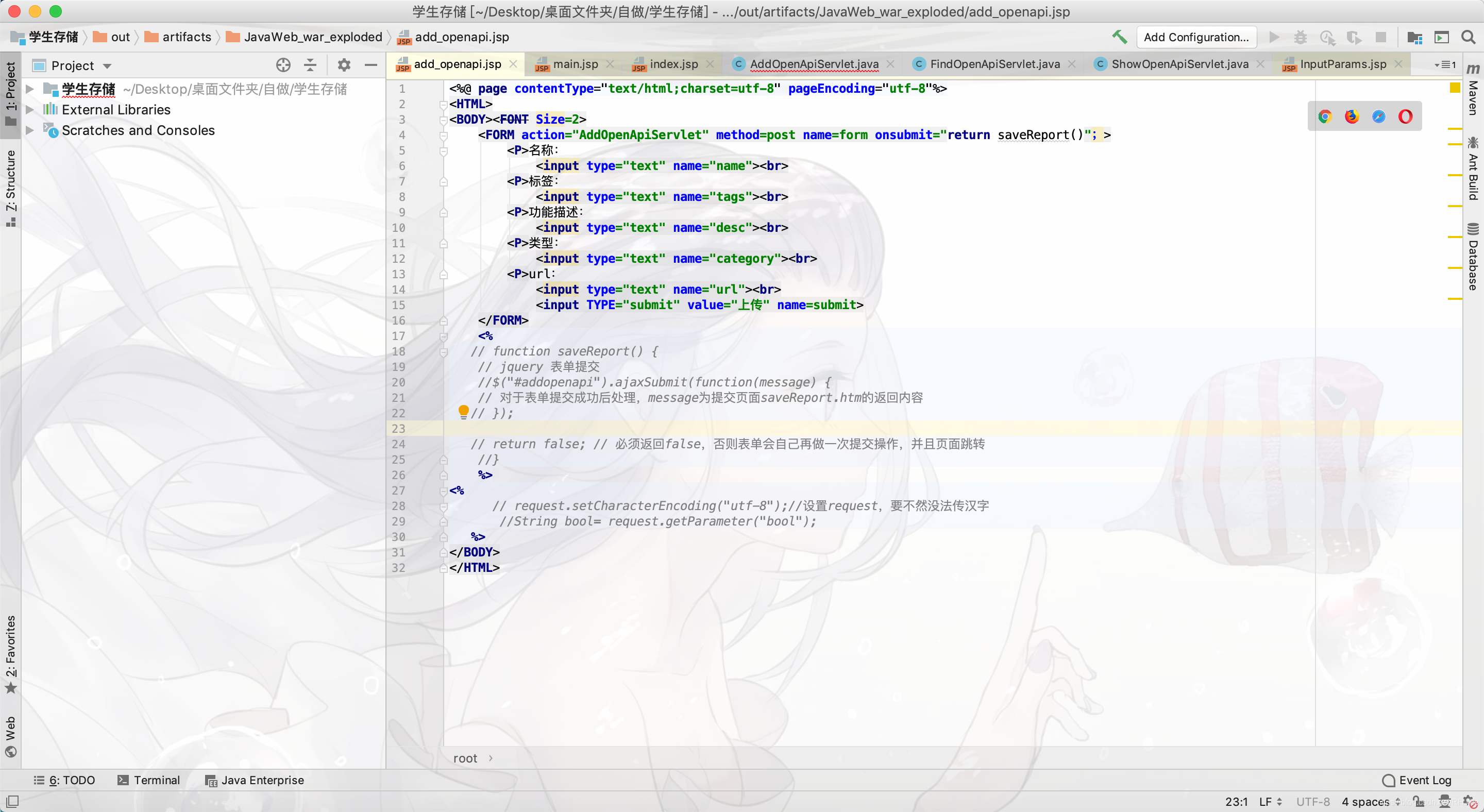Open the Event Log
The width and height of the screenshot is (1484, 812).
(1416, 780)
